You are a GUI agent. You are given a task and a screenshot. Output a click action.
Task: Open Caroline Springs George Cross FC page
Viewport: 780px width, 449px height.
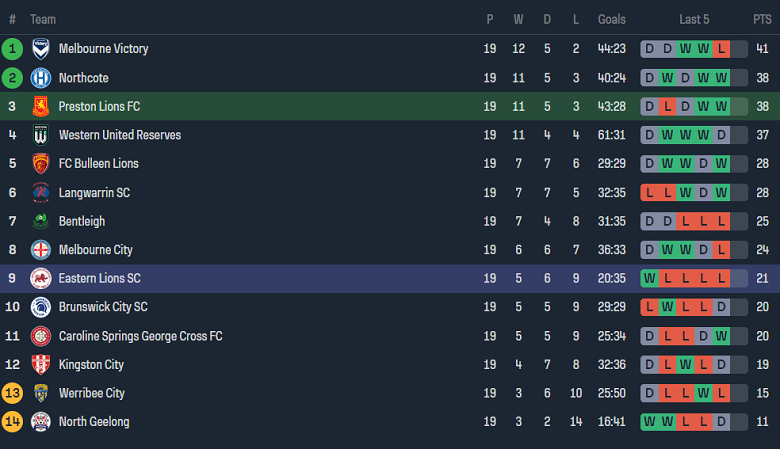[x=140, y=336]
